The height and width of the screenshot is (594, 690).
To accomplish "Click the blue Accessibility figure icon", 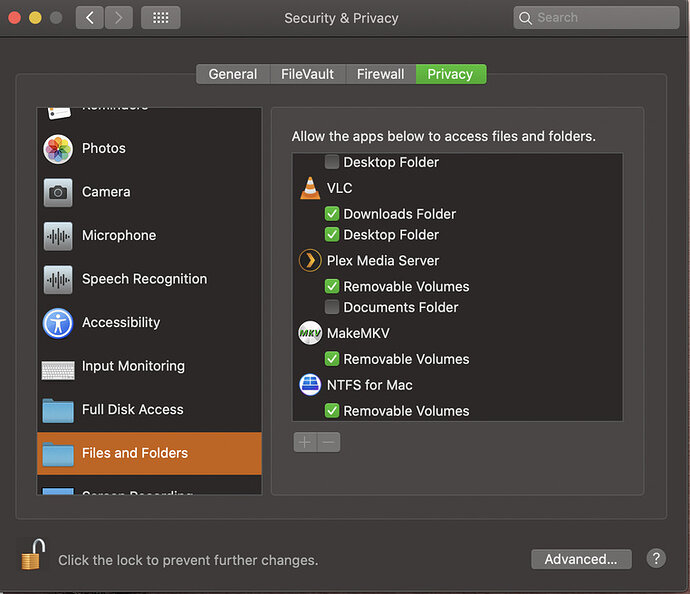I will (x=58, y=323).
